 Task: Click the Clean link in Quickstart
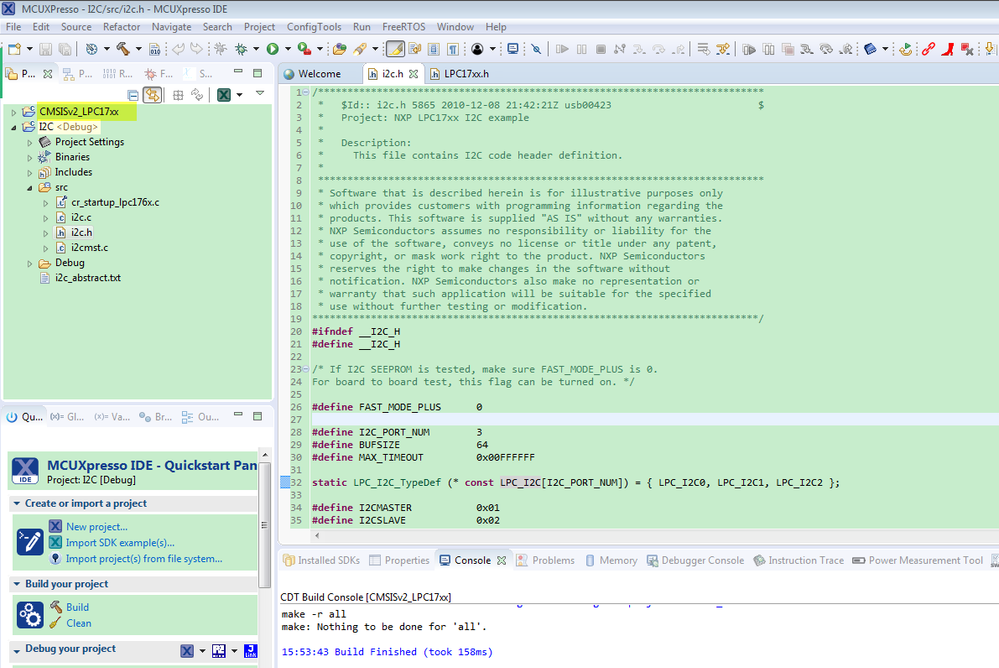[x=78, y=623]
